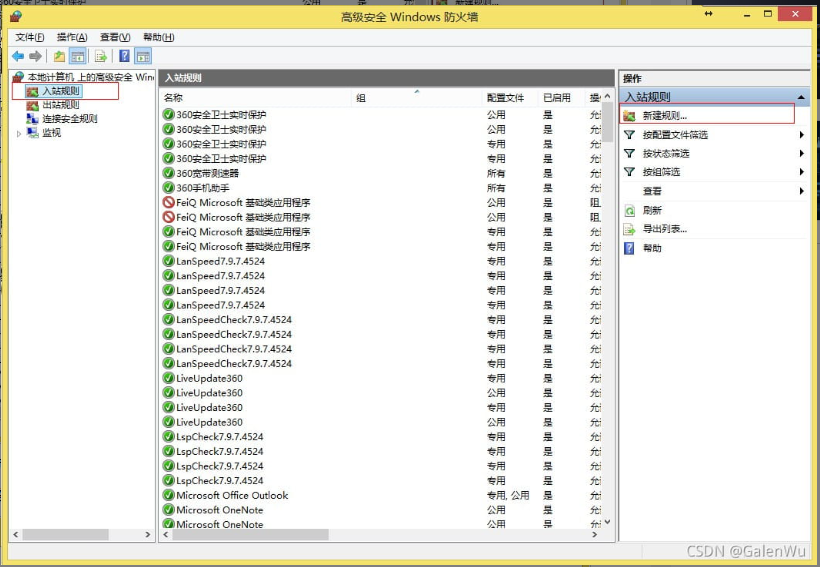Open submenu arrow beside 按配置文件筛选
Image resolution: width=820 pixels, height=567 pixels.
click(x=801, y=135)
